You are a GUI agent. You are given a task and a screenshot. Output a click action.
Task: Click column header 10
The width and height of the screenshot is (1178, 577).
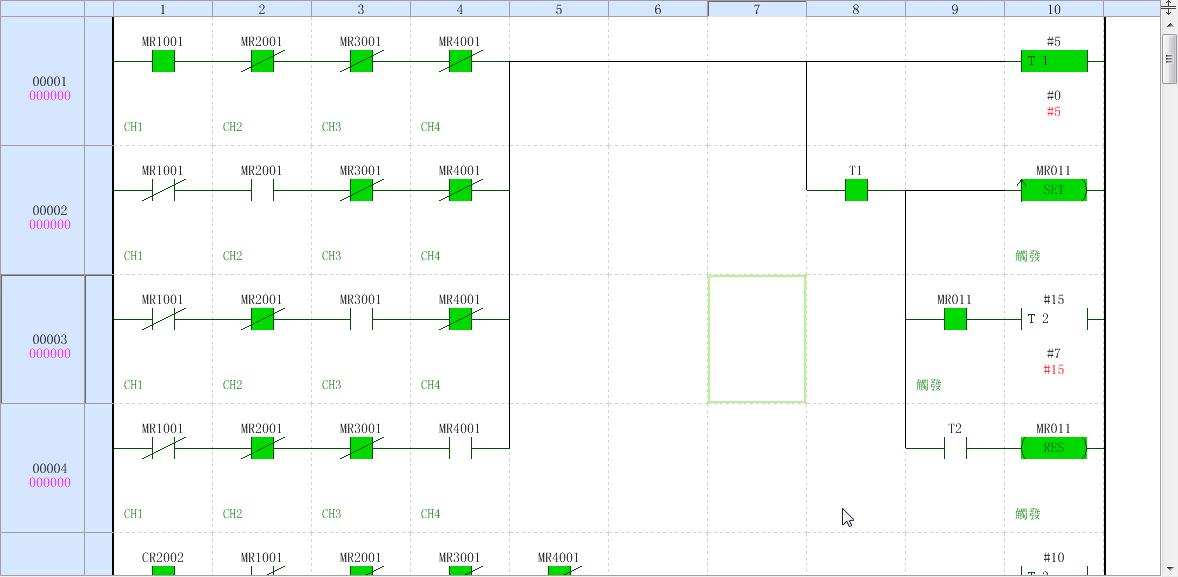1054,9
